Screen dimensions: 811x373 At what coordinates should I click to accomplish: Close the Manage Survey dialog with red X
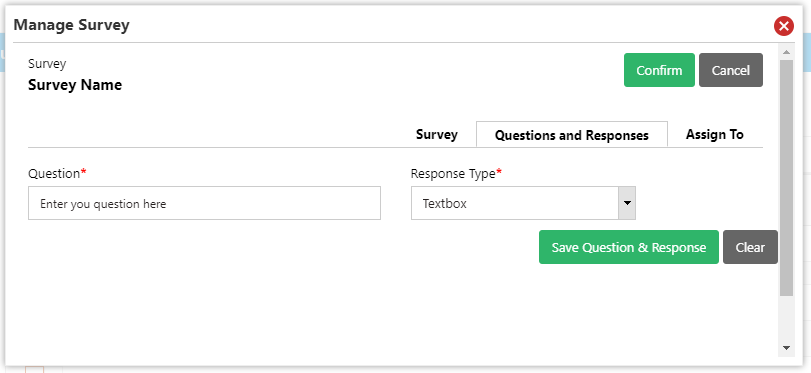click(784, 25)
